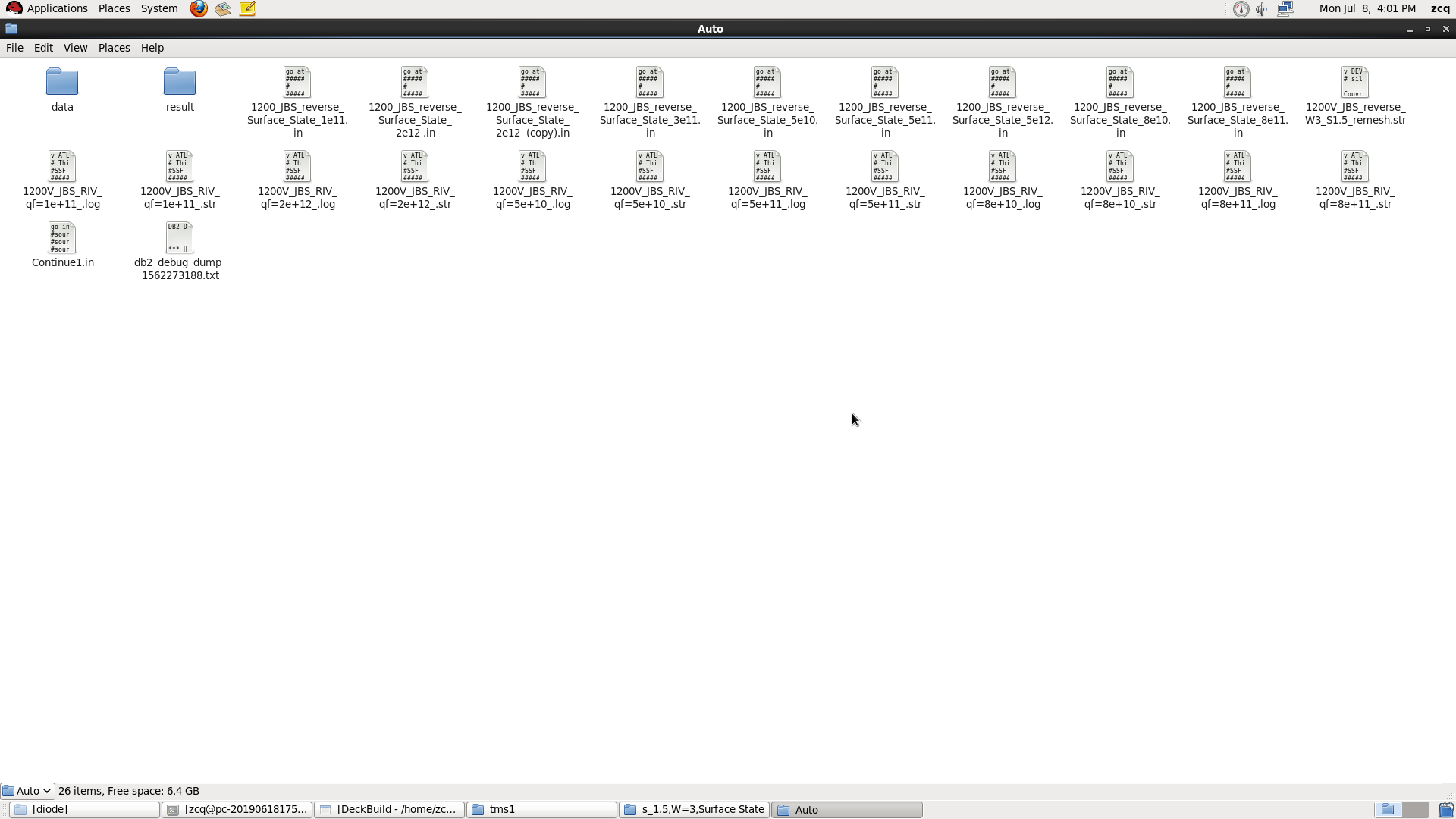Open the View menu
1456x819 pixels.
point(75,48)
